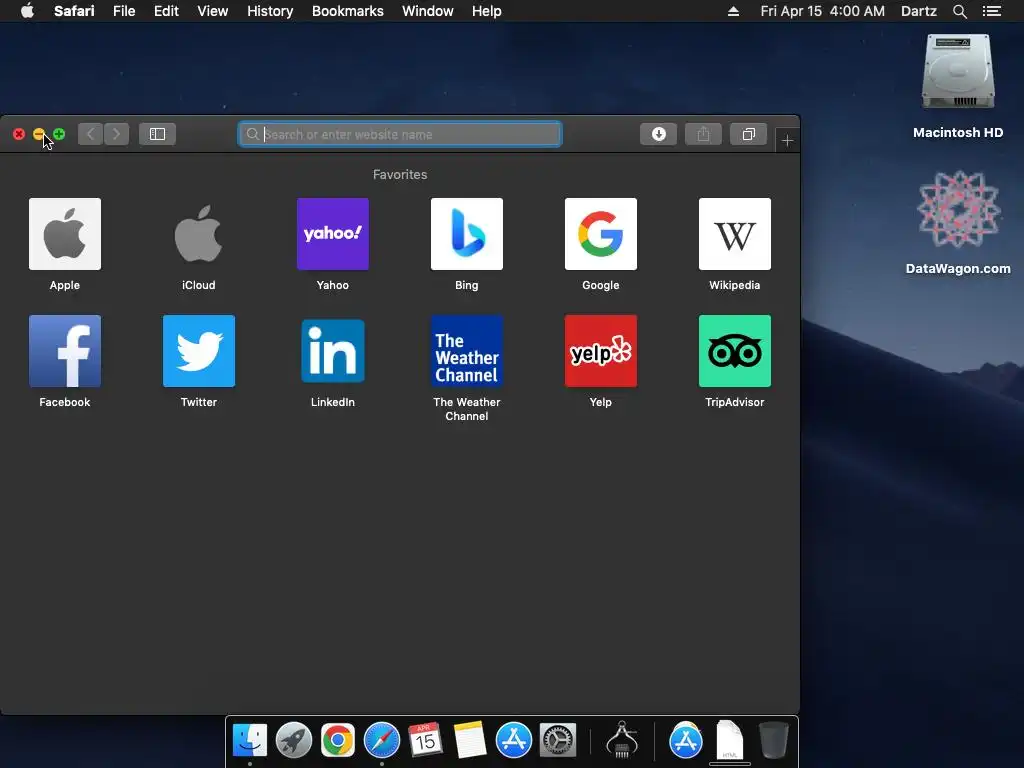Open the Yelp favorite tile
1024x768 pixels.
pos(600,351)
